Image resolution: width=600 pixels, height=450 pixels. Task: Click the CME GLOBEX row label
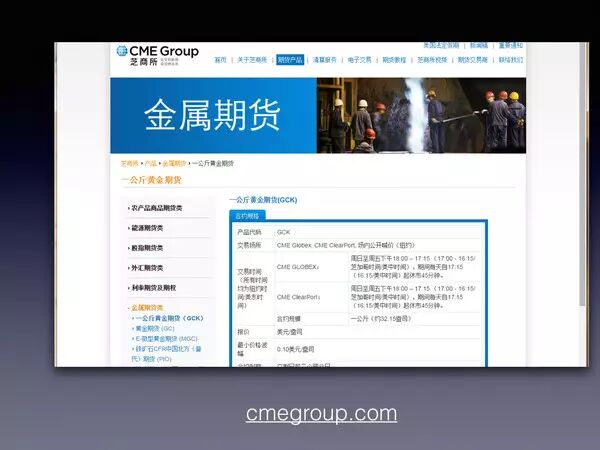(298, 267)
